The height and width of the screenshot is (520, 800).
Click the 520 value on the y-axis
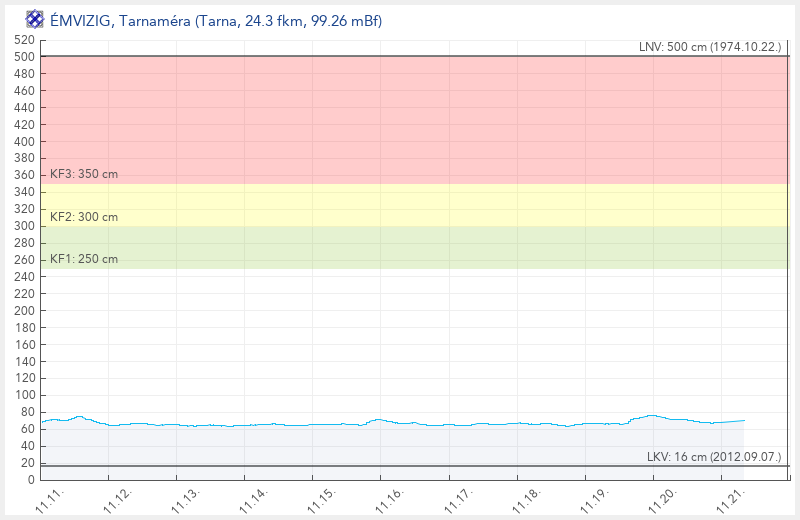(x=25, y=40)
